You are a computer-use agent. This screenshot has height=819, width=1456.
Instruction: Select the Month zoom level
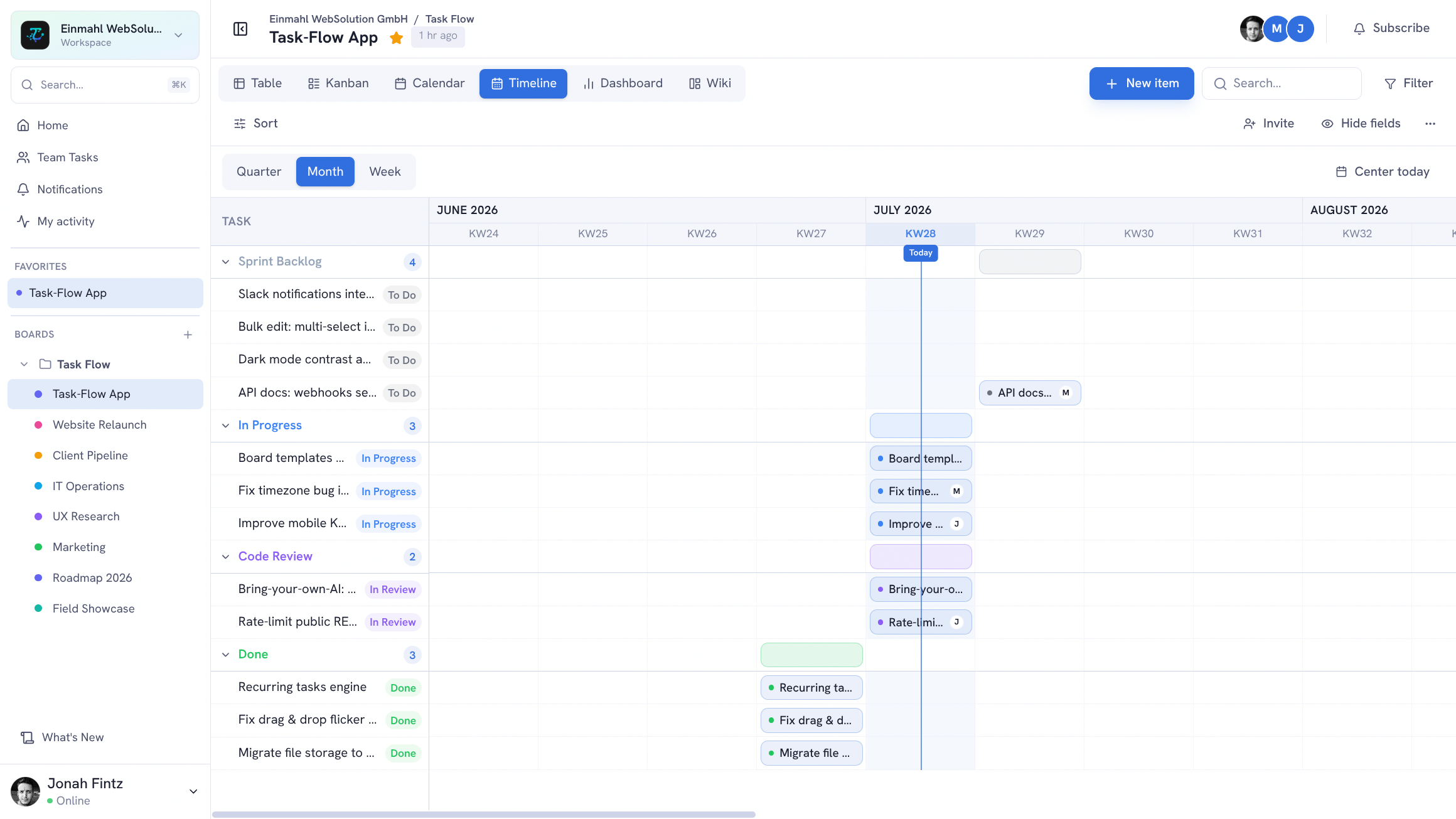click(x=325, y=172)
